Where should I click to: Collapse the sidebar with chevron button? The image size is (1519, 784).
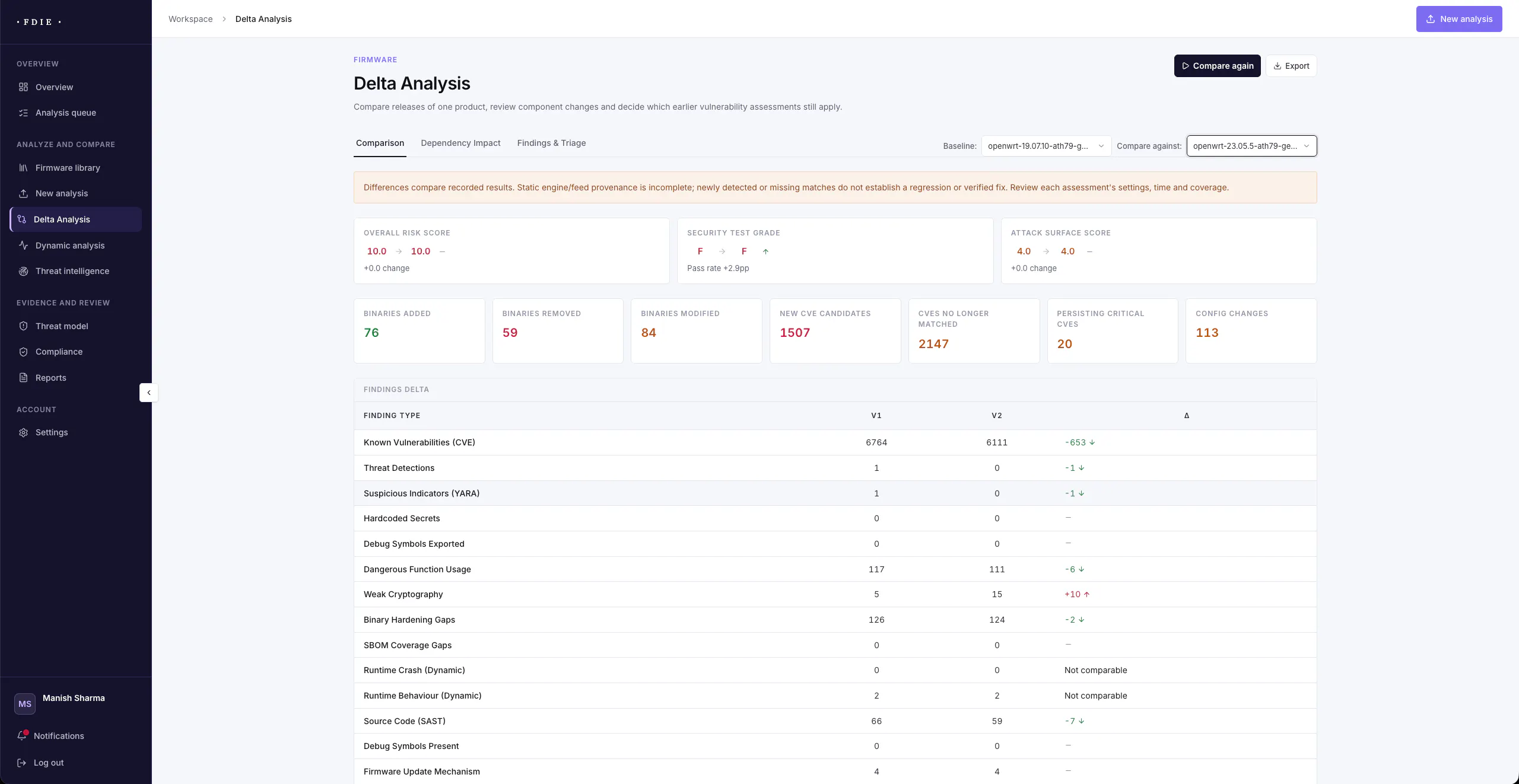[x=149, y=393]
